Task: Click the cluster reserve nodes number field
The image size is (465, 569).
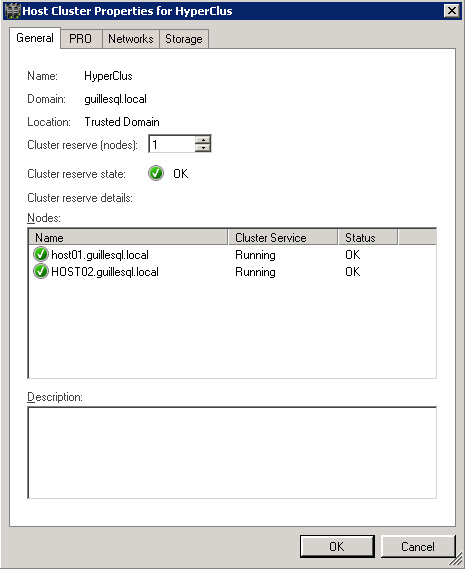Action: (x=172, y=144)
